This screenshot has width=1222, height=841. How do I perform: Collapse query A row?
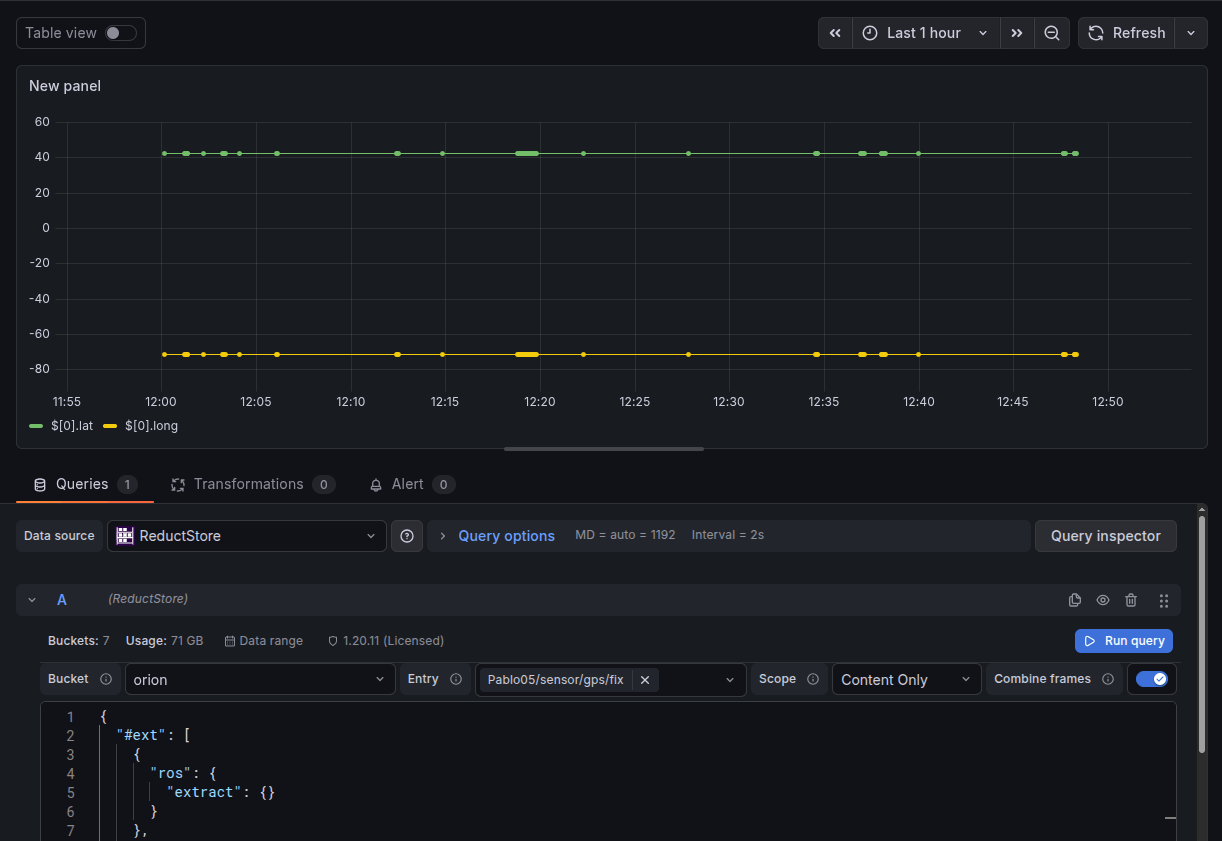click(x=32, y=600)
